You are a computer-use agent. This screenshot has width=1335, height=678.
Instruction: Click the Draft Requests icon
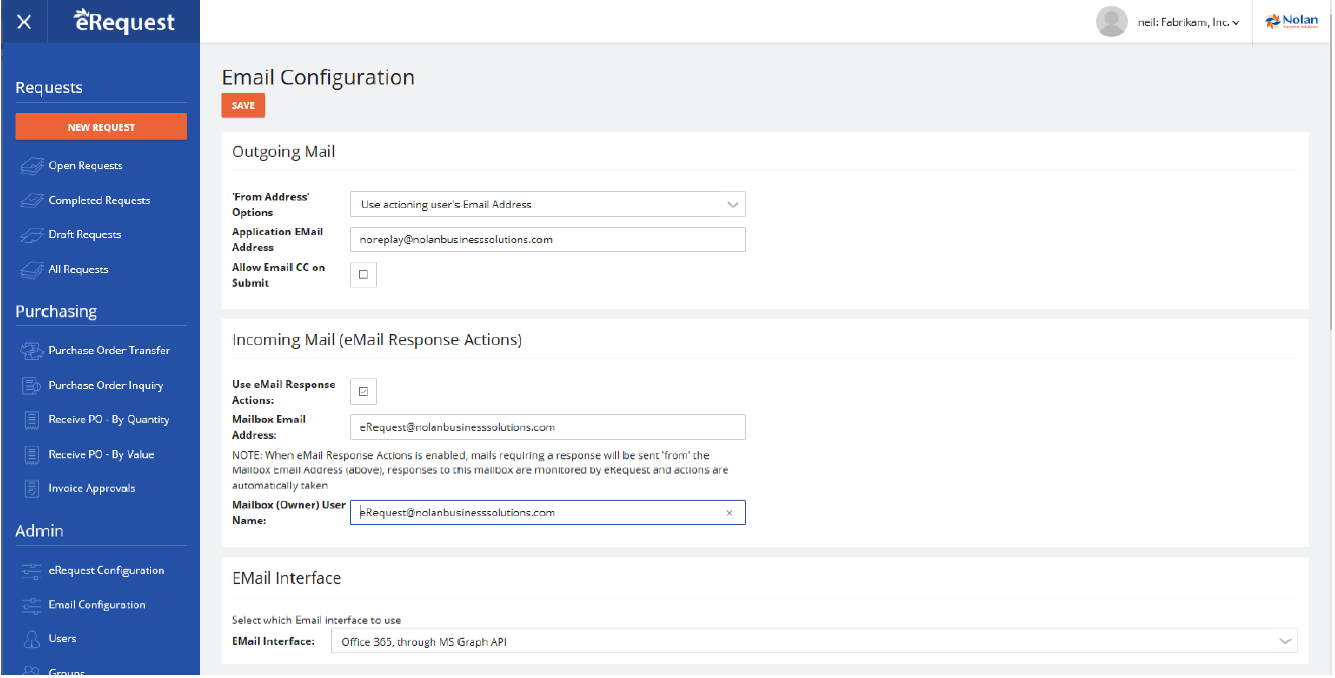32,235
